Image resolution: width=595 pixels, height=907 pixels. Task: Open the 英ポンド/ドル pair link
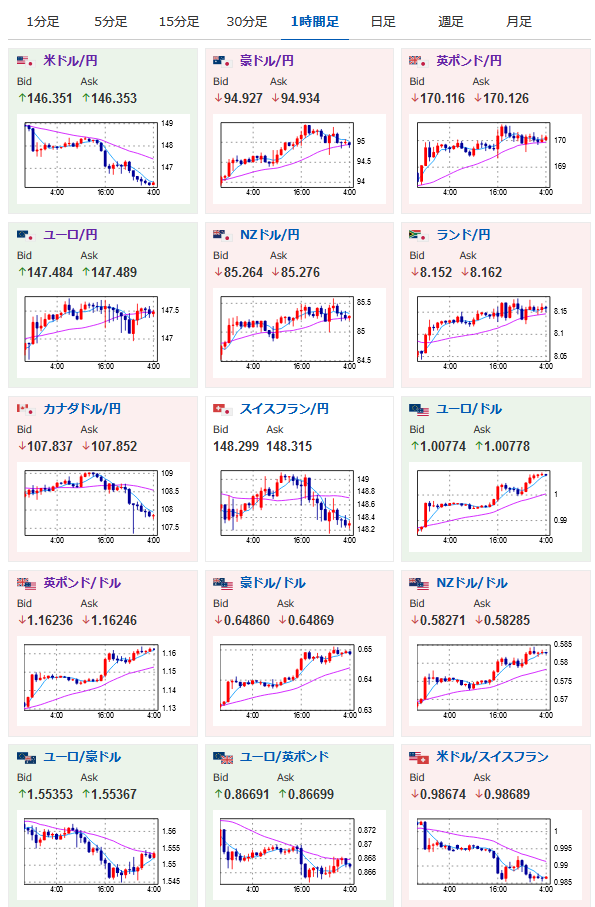pyautogui.click(x=82, y=583)
